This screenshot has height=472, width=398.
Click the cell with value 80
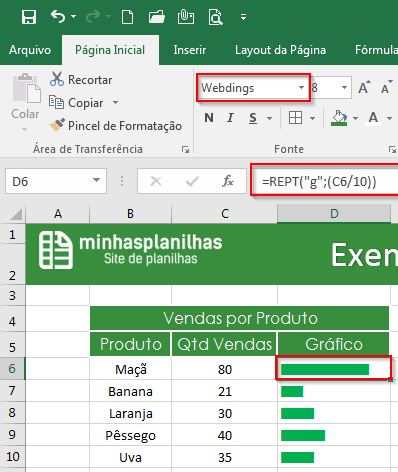(225, 369)
